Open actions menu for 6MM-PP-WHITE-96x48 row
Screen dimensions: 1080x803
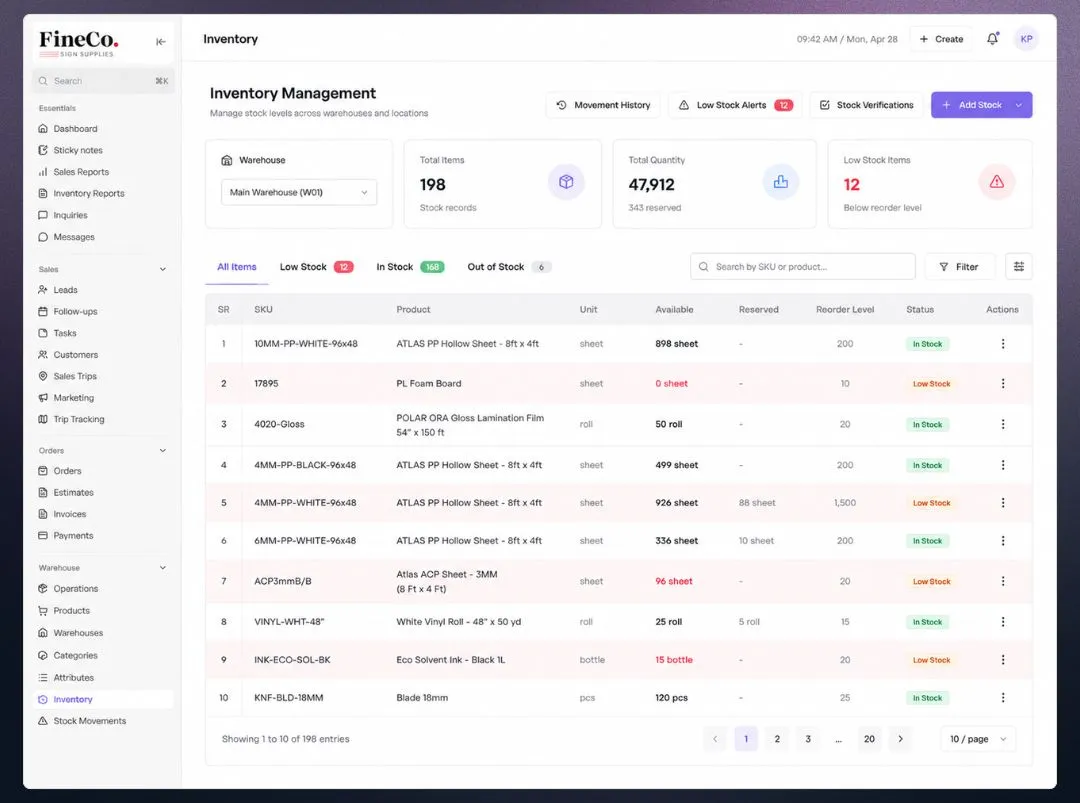[1003, 541]
